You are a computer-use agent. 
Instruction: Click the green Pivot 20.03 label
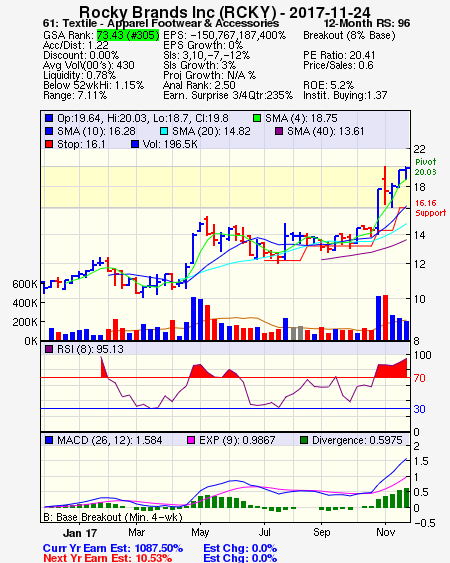pos(426,167)
